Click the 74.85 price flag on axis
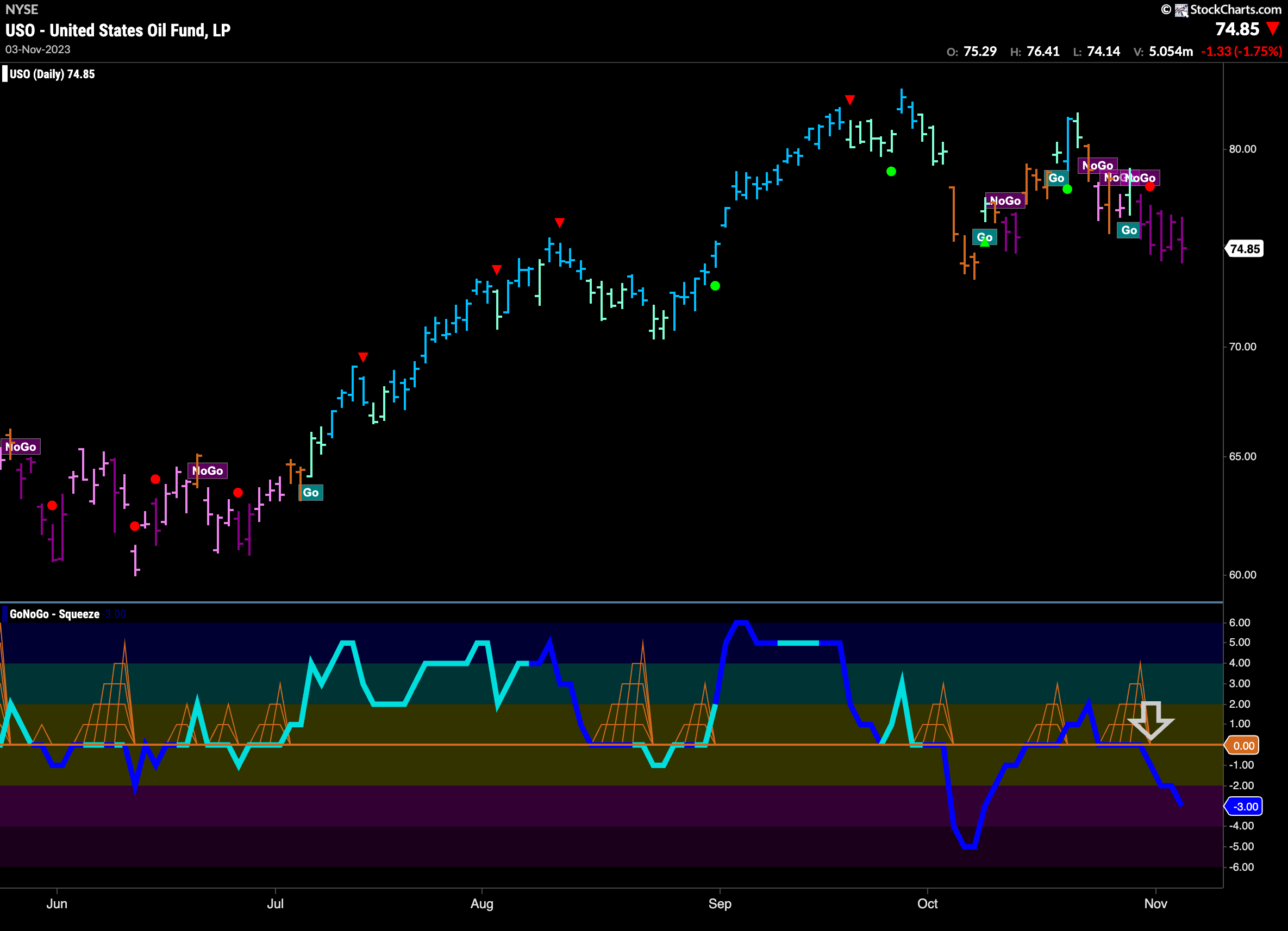Screen dimensions: 1288x931 [x=1245, y=249]
